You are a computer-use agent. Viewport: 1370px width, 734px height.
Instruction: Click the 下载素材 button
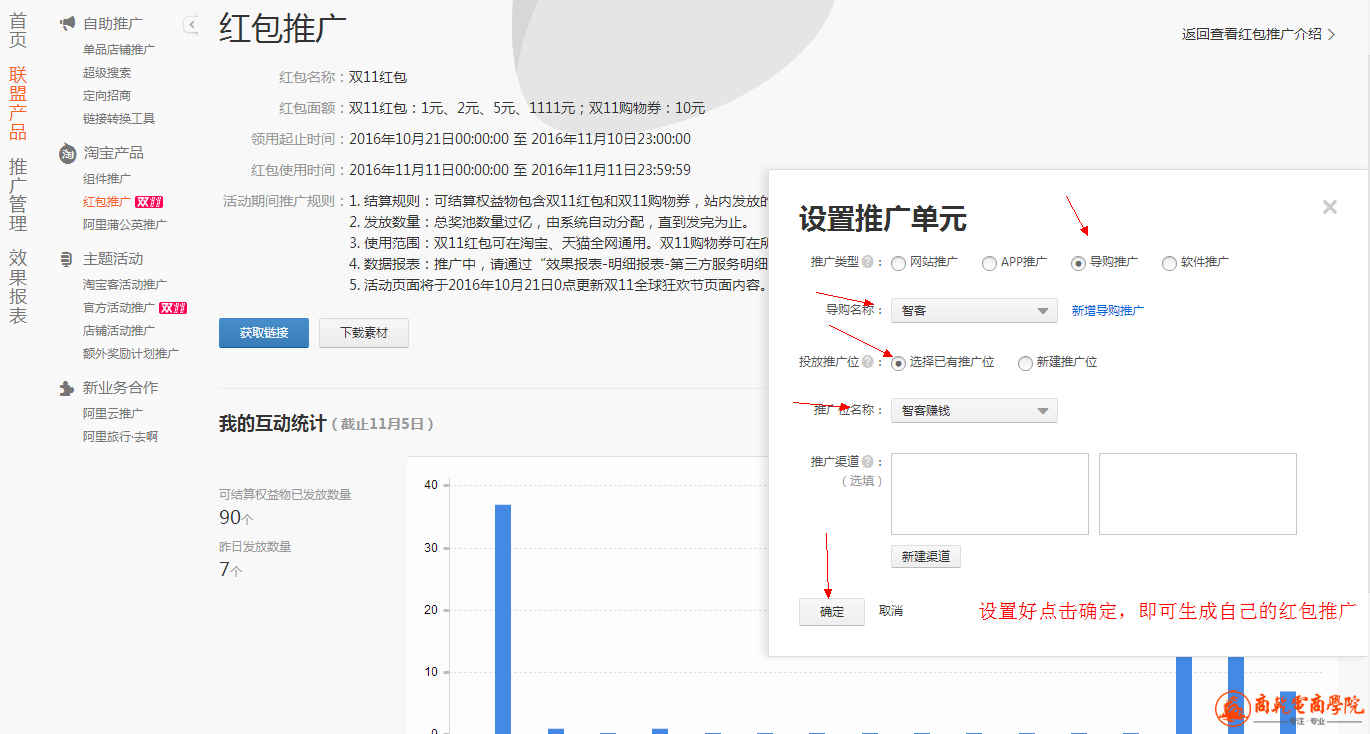click(364, 333)
